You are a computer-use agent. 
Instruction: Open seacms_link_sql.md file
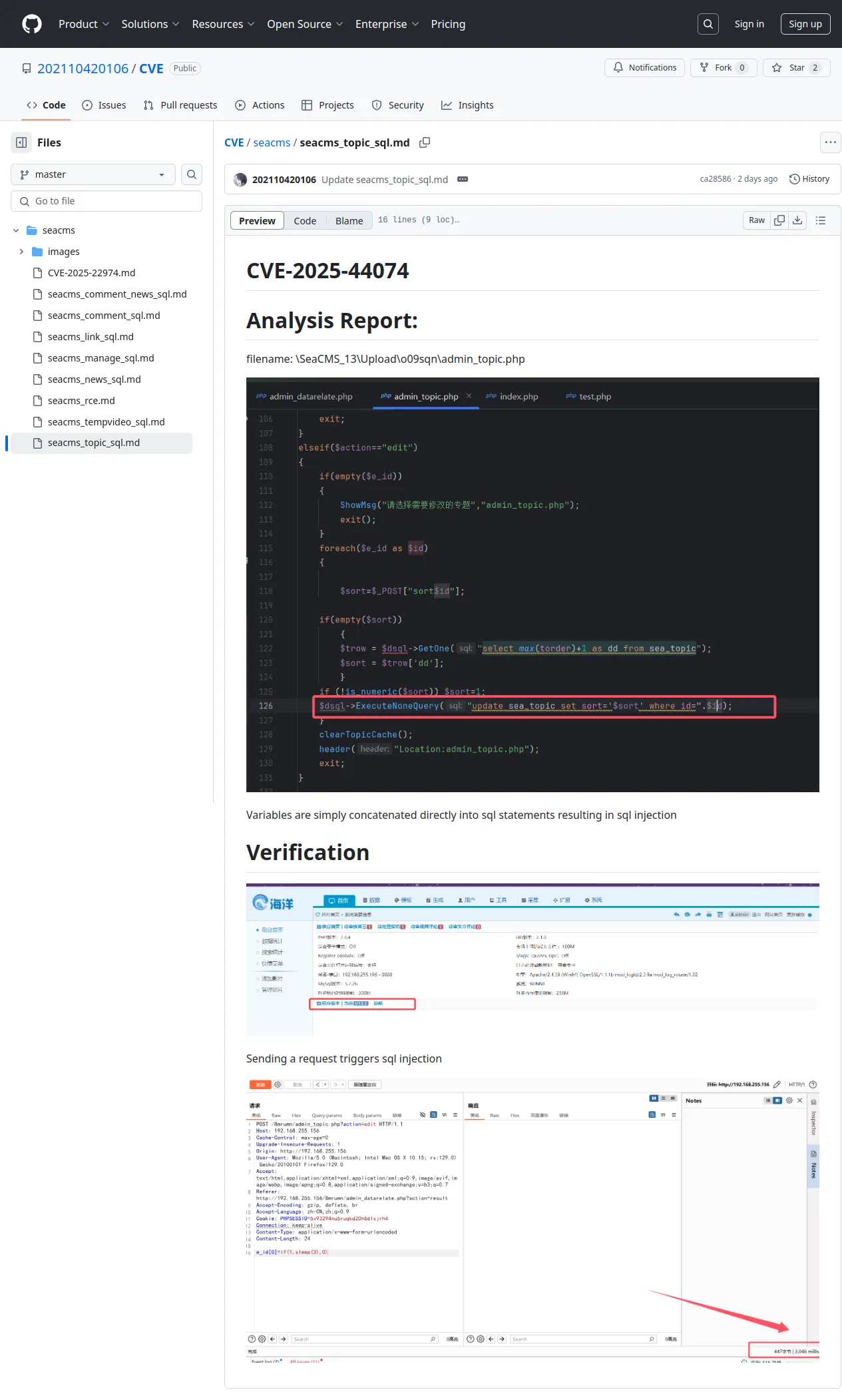[x=91, y=337]
